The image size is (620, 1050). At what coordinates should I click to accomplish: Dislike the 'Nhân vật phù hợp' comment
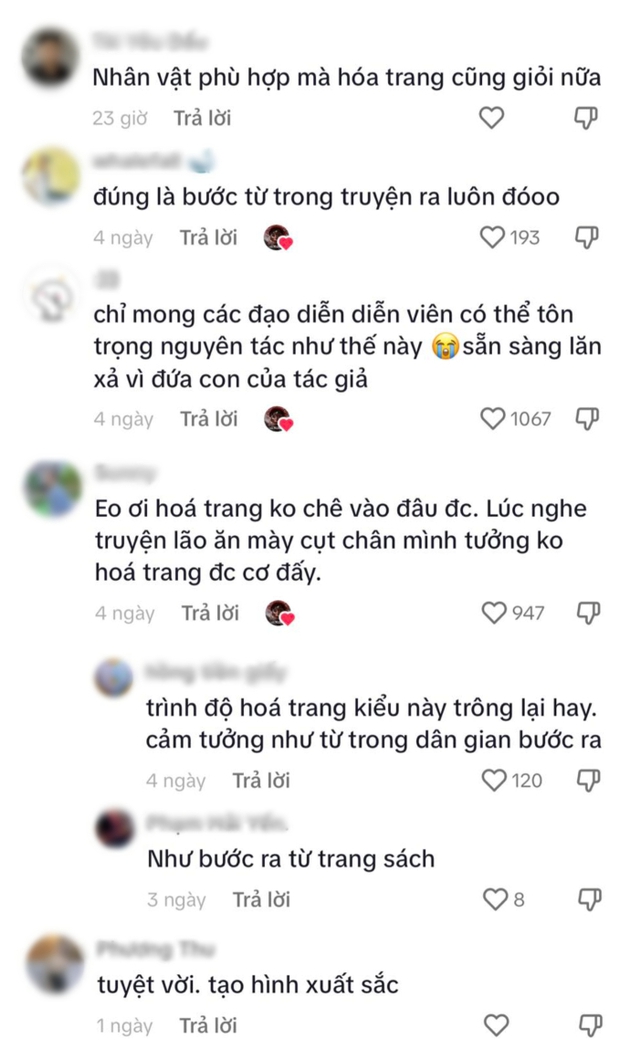pyautogui.click(x=587, y=119)
